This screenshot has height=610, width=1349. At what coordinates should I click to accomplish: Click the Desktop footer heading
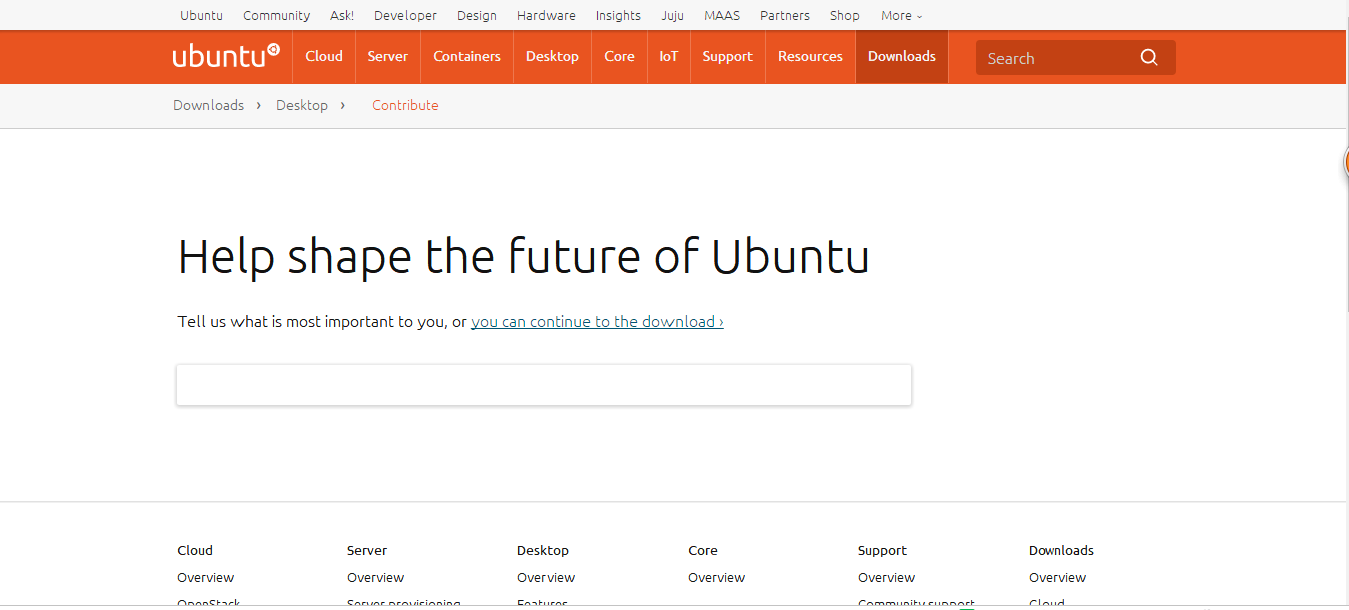(x=543, y=550)
